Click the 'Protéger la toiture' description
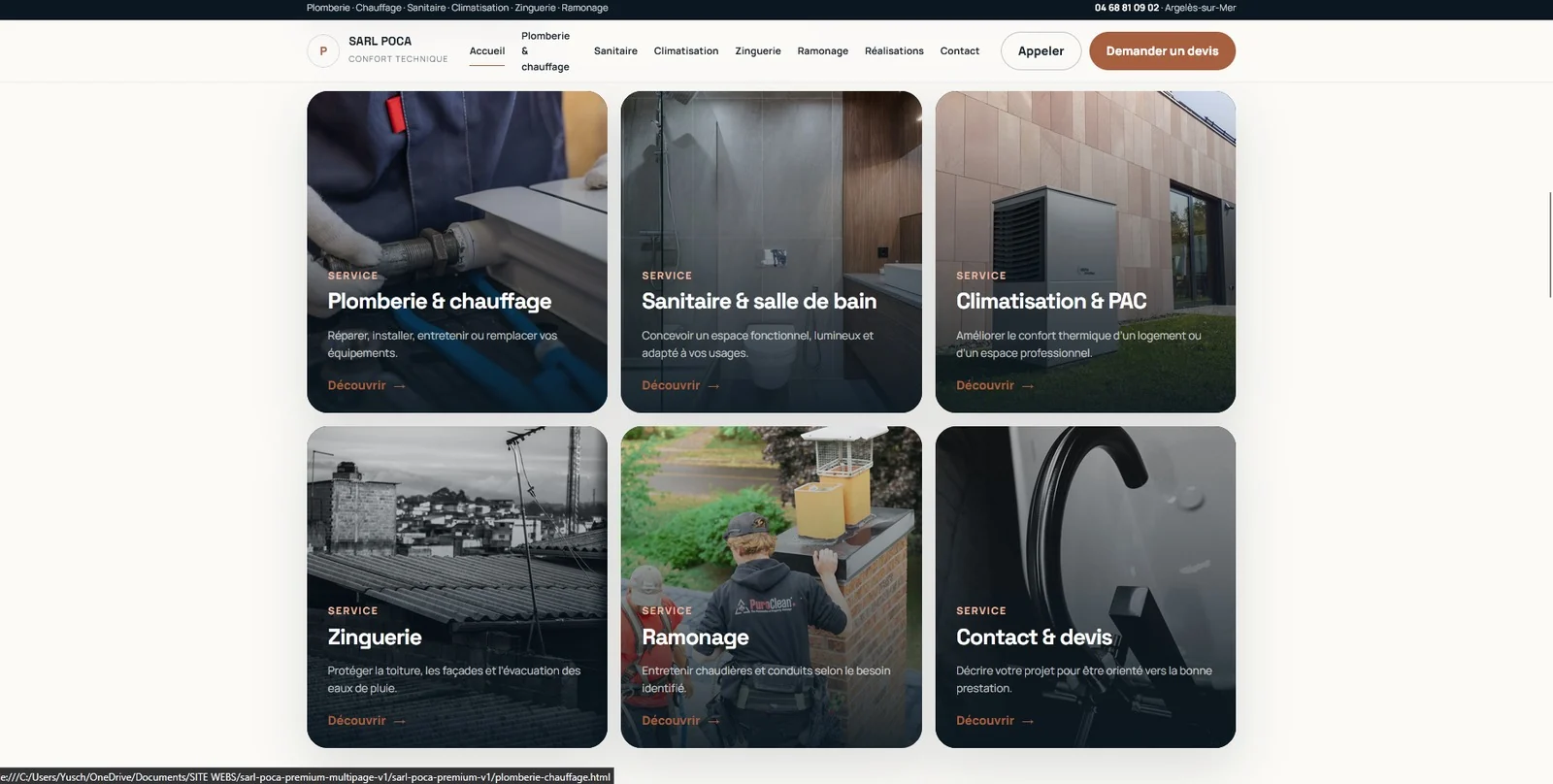Image resolution: width=1553 pixels, height=784 pixels. 454,679
